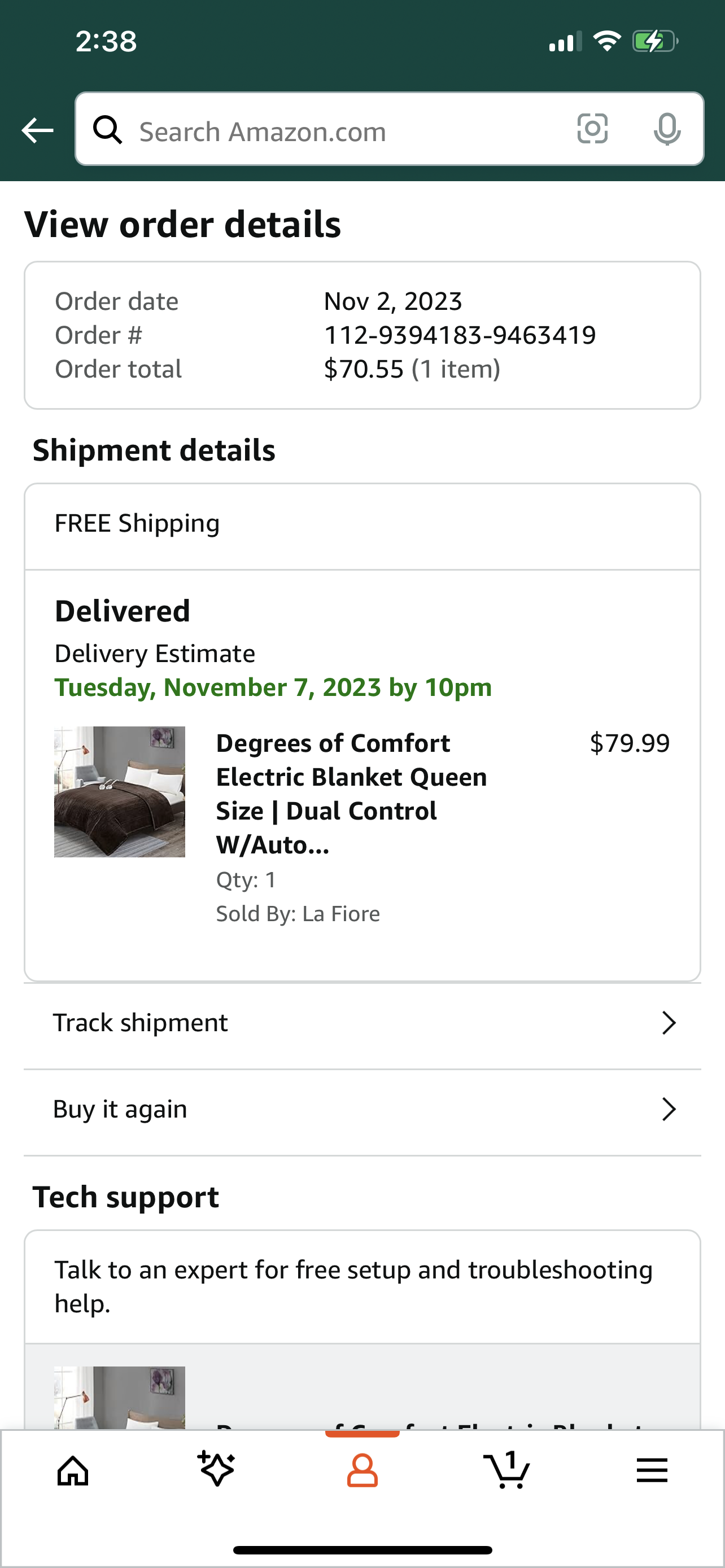Open the sparkle Inspire tab icon
The width and height of the screenshot is (725, 1568).
click(x=217, y=1469)
